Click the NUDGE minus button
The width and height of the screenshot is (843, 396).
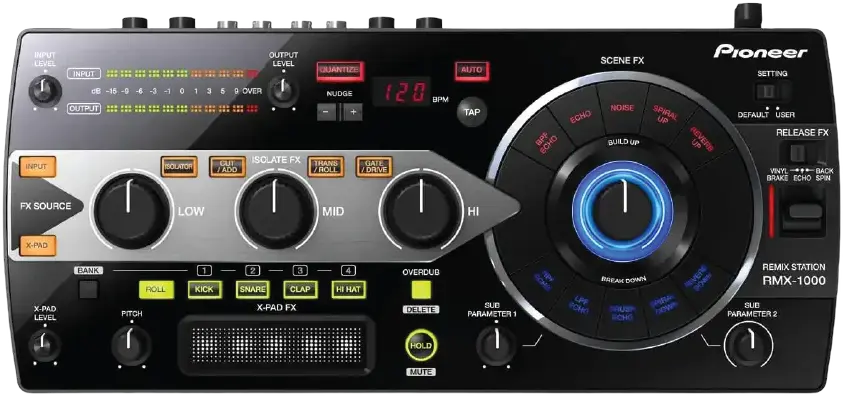[x=326, y=112]
